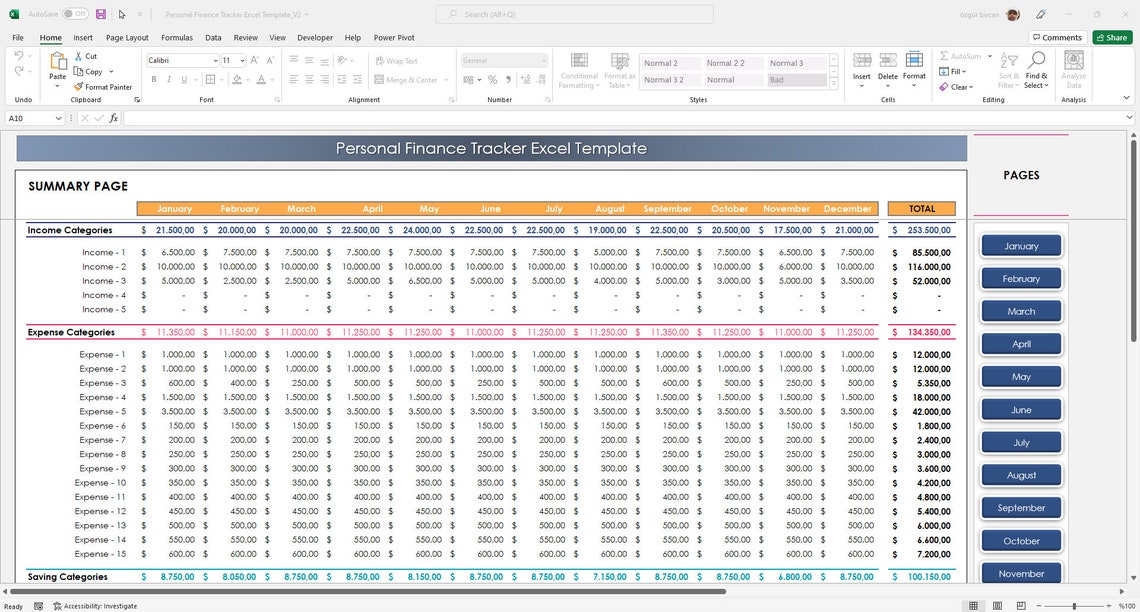Select the Italic formatting icon
Image resolution: width=1140 pixels, height=612 pixels.
point(169,79)
